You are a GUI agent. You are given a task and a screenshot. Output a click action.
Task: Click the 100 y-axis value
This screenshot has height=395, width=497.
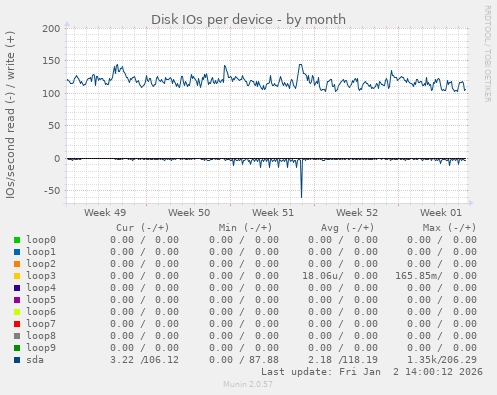[51, 94]
